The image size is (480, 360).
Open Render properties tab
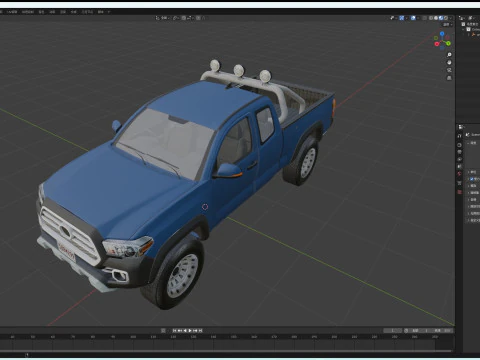459,145
